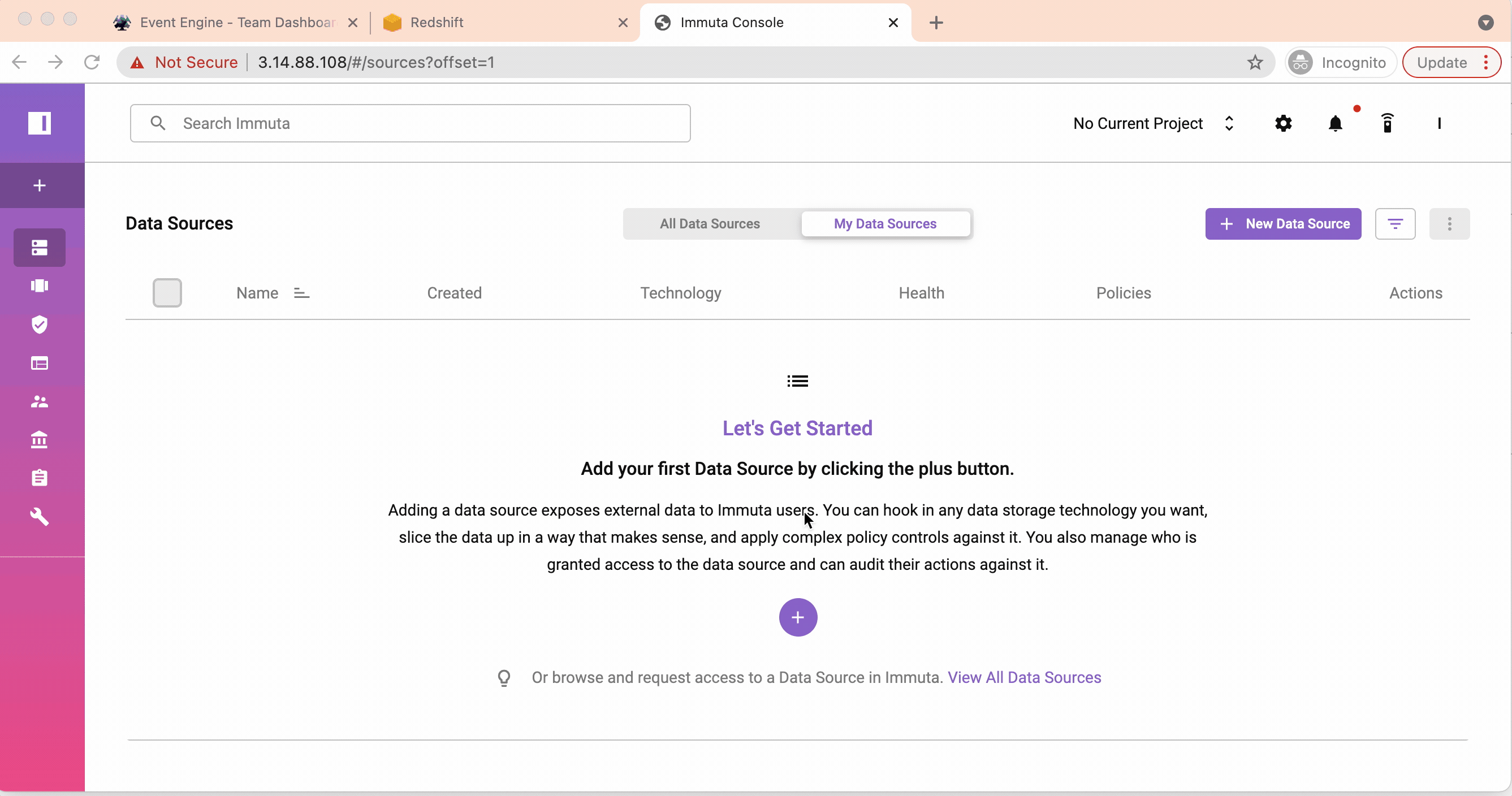This screenshot has width=1512, height=796.
Task: Open the table-layout icon in the sidebar
Action: (40, 364)
